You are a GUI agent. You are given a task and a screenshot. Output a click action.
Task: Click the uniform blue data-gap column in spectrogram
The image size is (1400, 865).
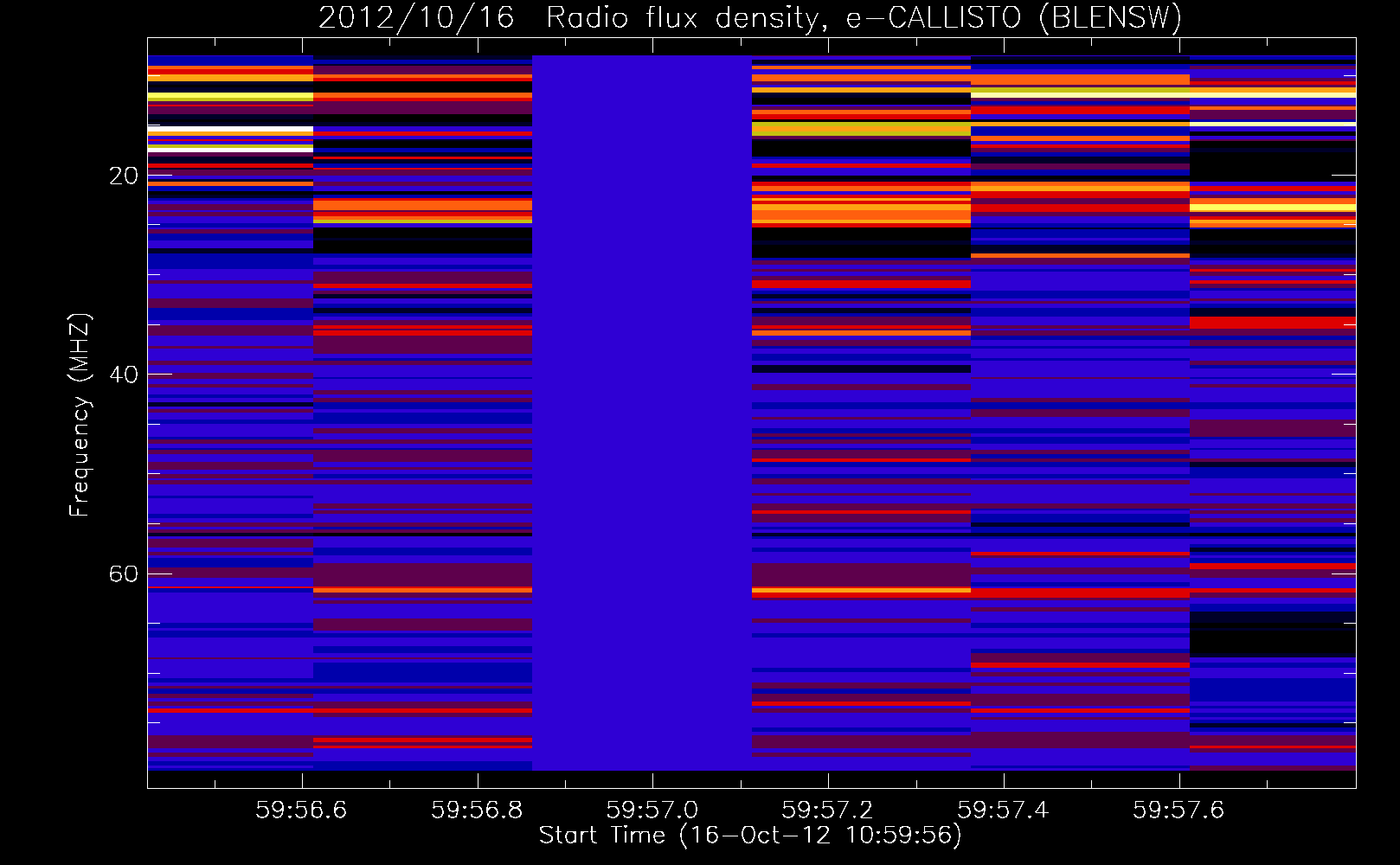642,413
